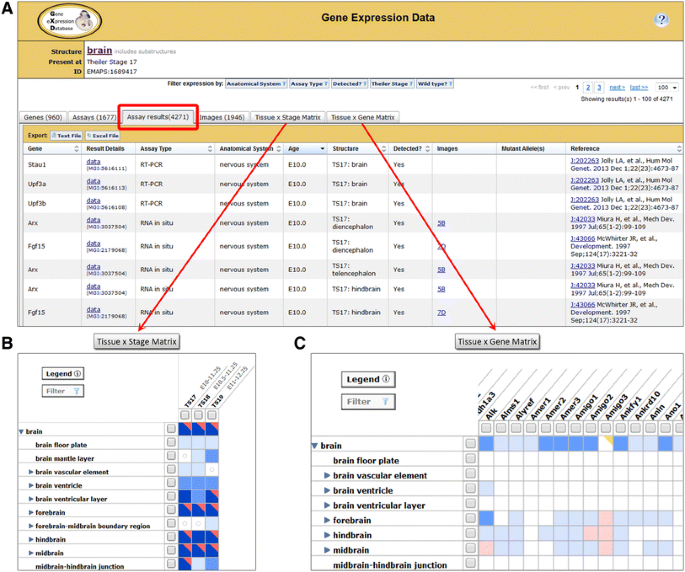Switch to the Assay results tab
This screenshot has height=572, width=685.
click(156, 117)
